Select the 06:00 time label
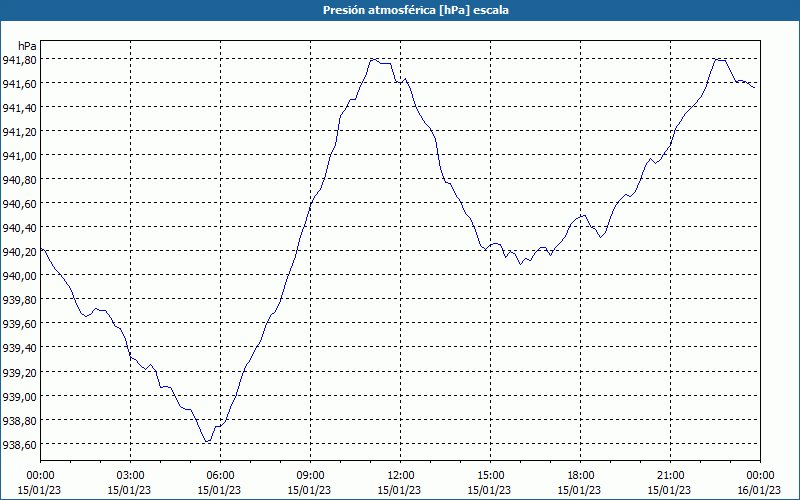This screenshot has width=800, height=500. 220,476
